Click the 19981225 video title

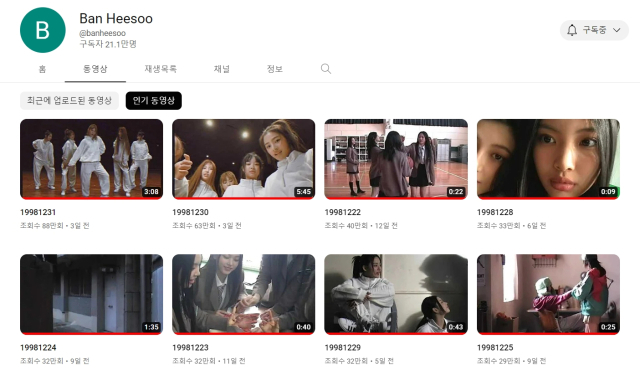point(495,348)
